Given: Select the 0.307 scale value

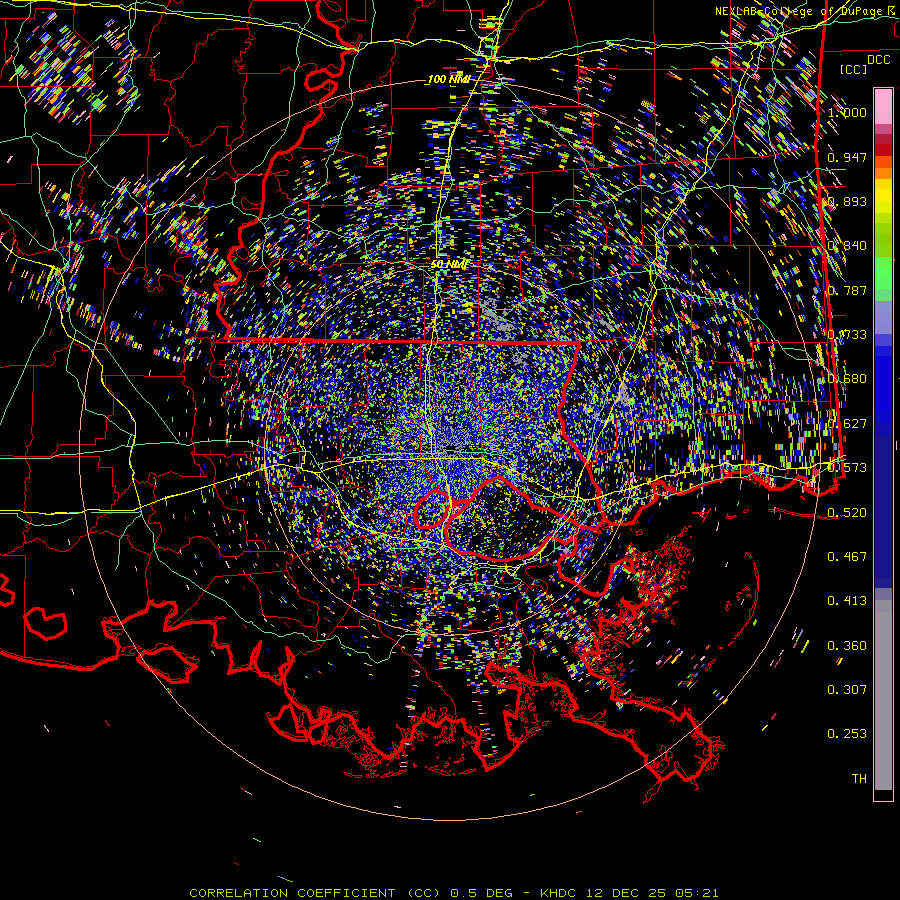Looking at the screenshot, I should click(x=847, y=690).
